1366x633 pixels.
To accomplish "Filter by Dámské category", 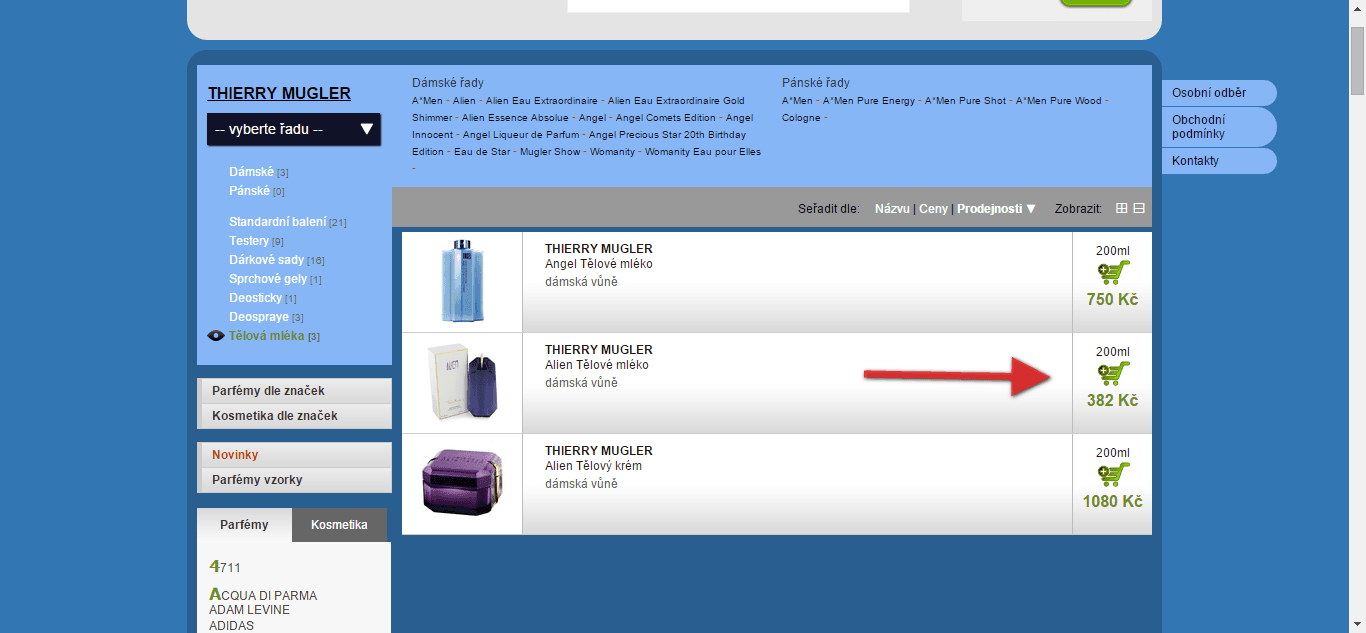I will [x=251, y=172].
